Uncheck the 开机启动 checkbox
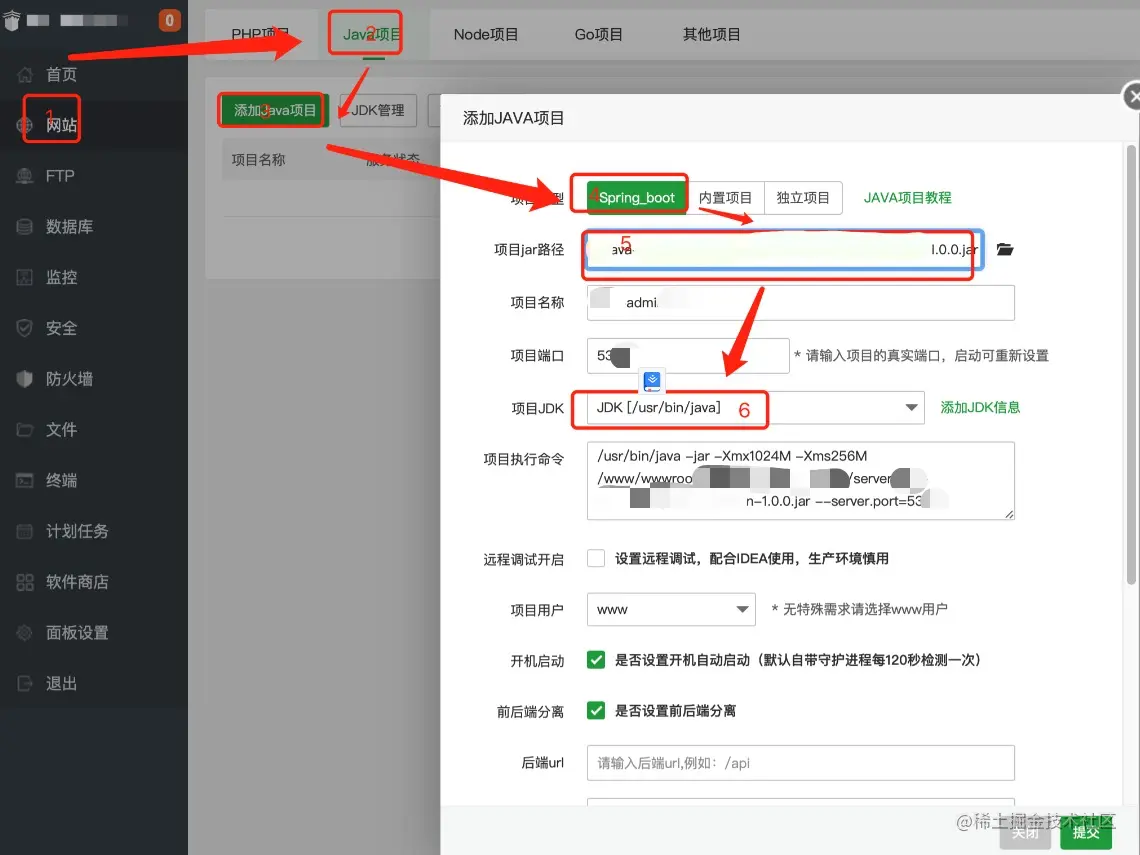Viewport: 1140px width, 855px height. [595, 660]
